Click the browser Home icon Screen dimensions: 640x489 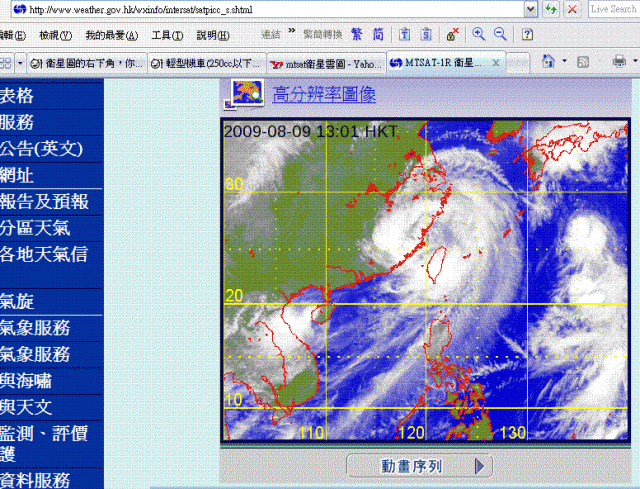[548, 62]
